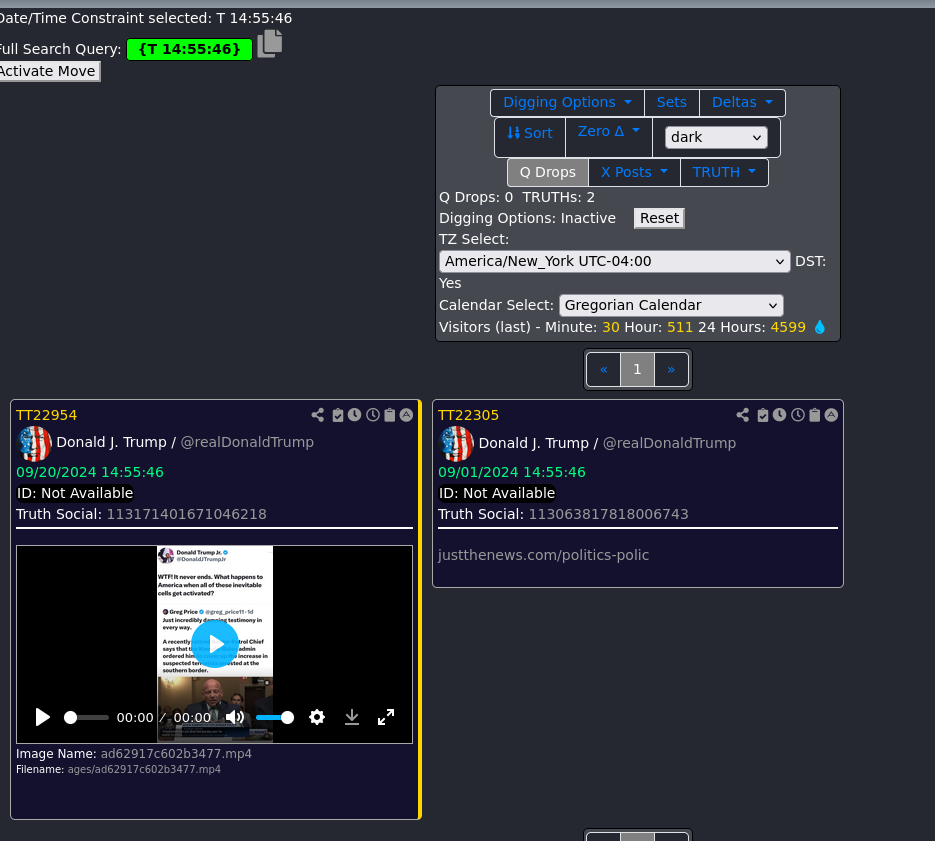Open Truth Social ID 113063817818006743
The height and width of the screenshot is (841, 935).
click(609, 514)
